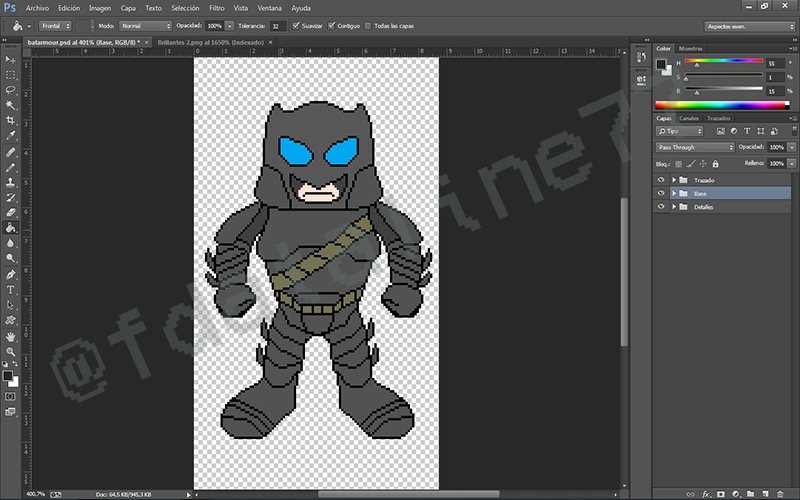
Task: Select the Clone Stamp tool
Action: [10, 182]
